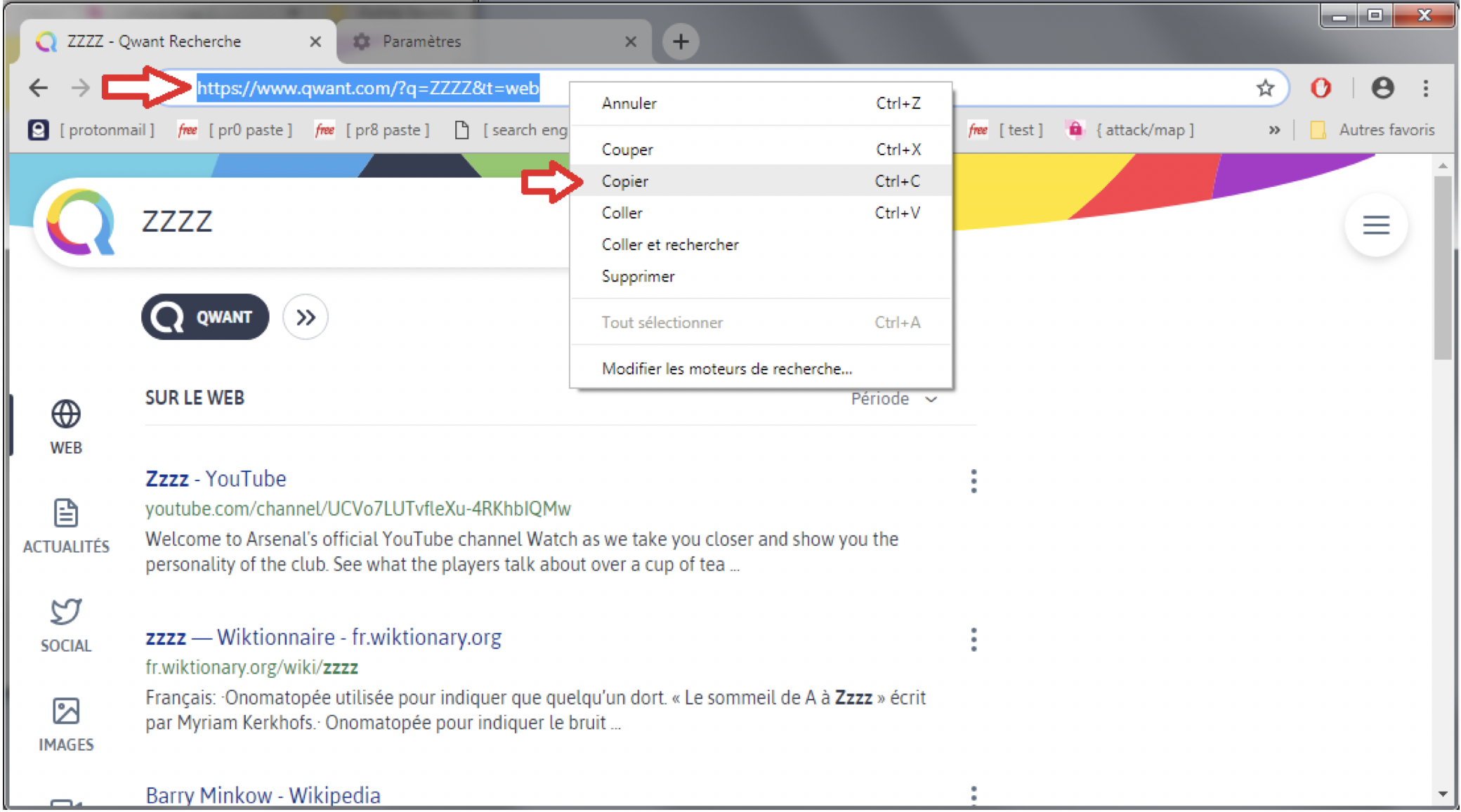Open the Qwant hamburger menu
Image resolution: width=1461 pixels, height=812 pixels.
(1375, 225)
